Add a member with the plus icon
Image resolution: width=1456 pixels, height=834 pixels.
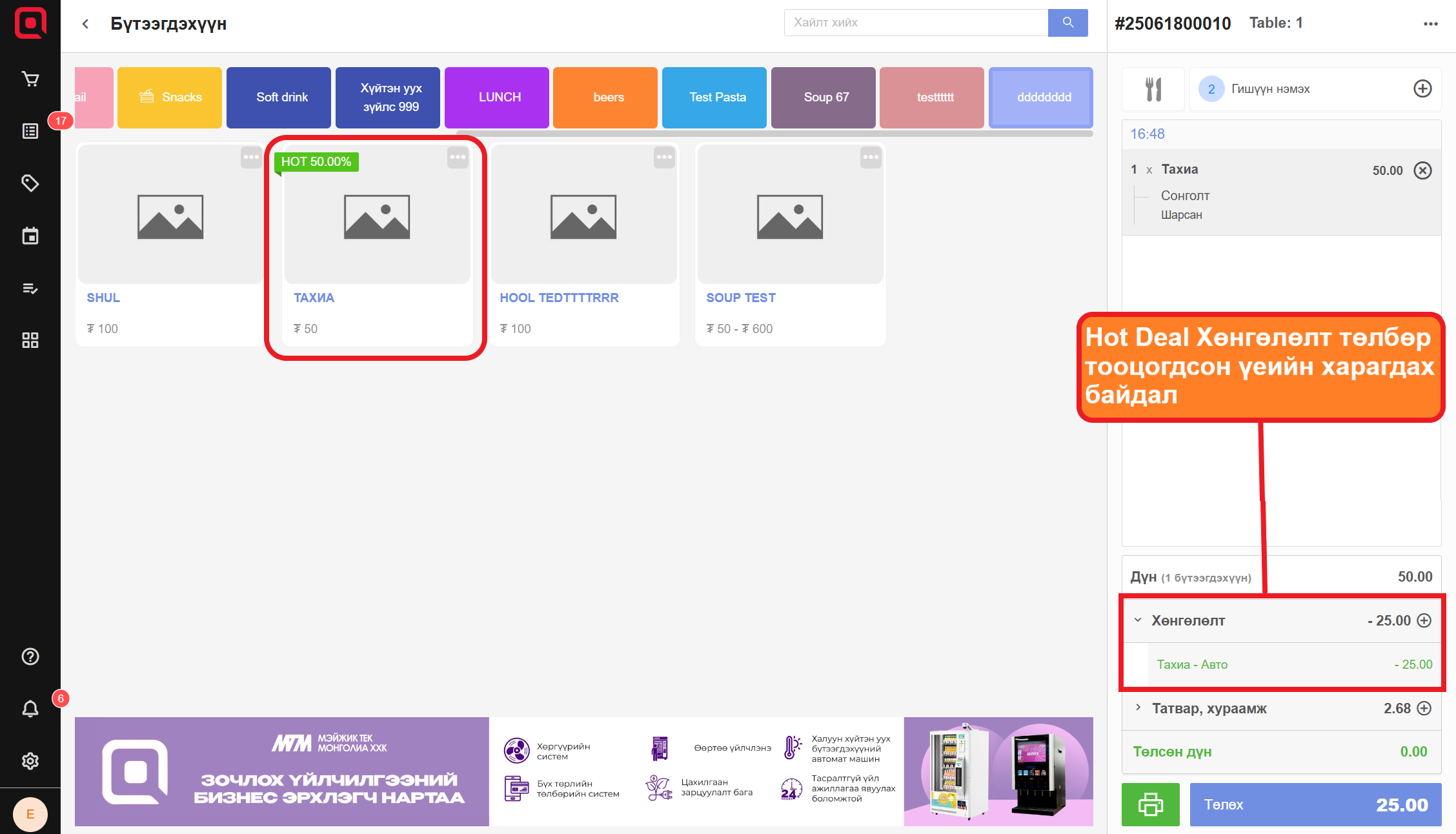pos(1422,89)
